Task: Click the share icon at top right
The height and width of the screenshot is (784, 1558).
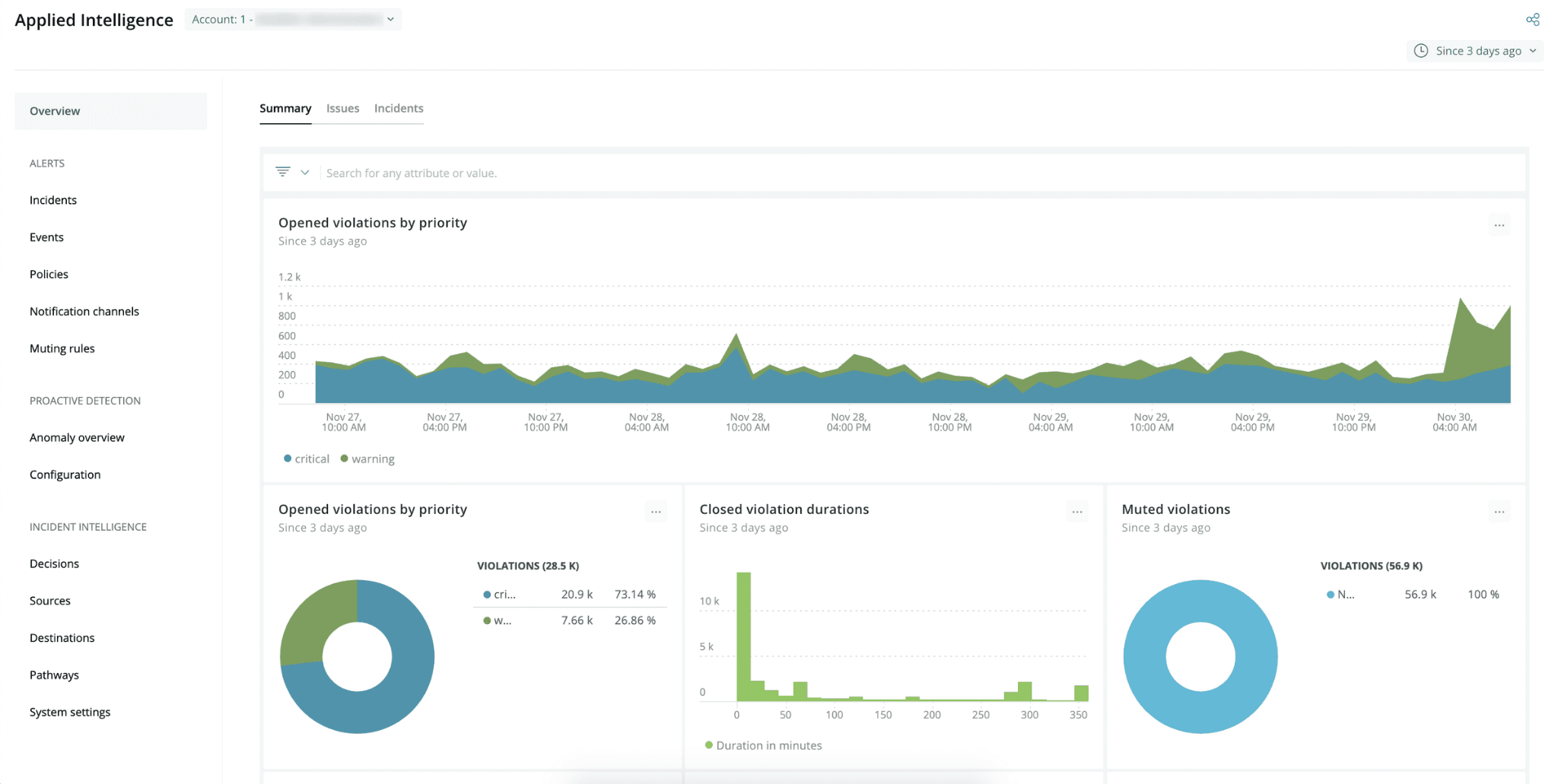Action: tap(1532, 20)
